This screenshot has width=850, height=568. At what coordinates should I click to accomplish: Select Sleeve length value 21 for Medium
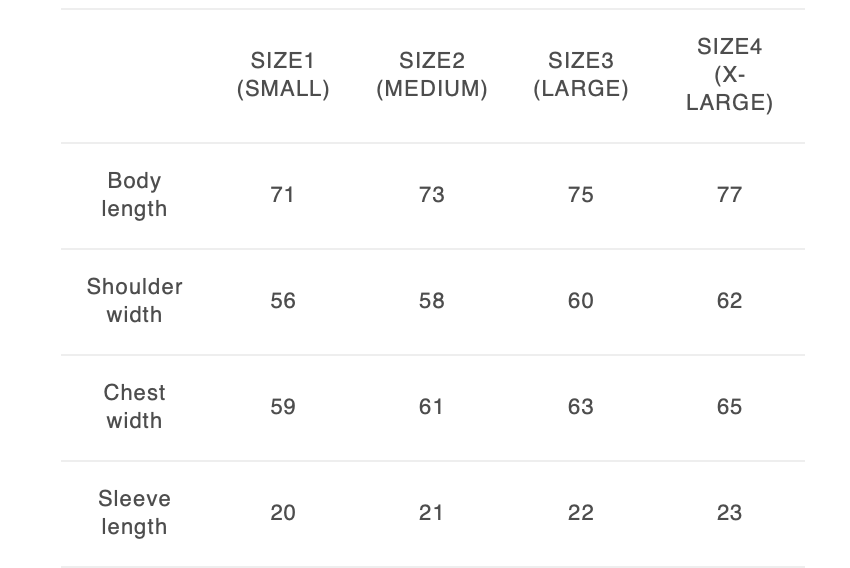[x=432, y=513]
